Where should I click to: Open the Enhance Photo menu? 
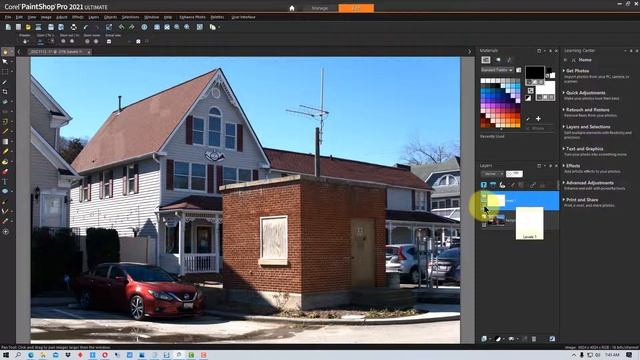[x=192, y=17]
